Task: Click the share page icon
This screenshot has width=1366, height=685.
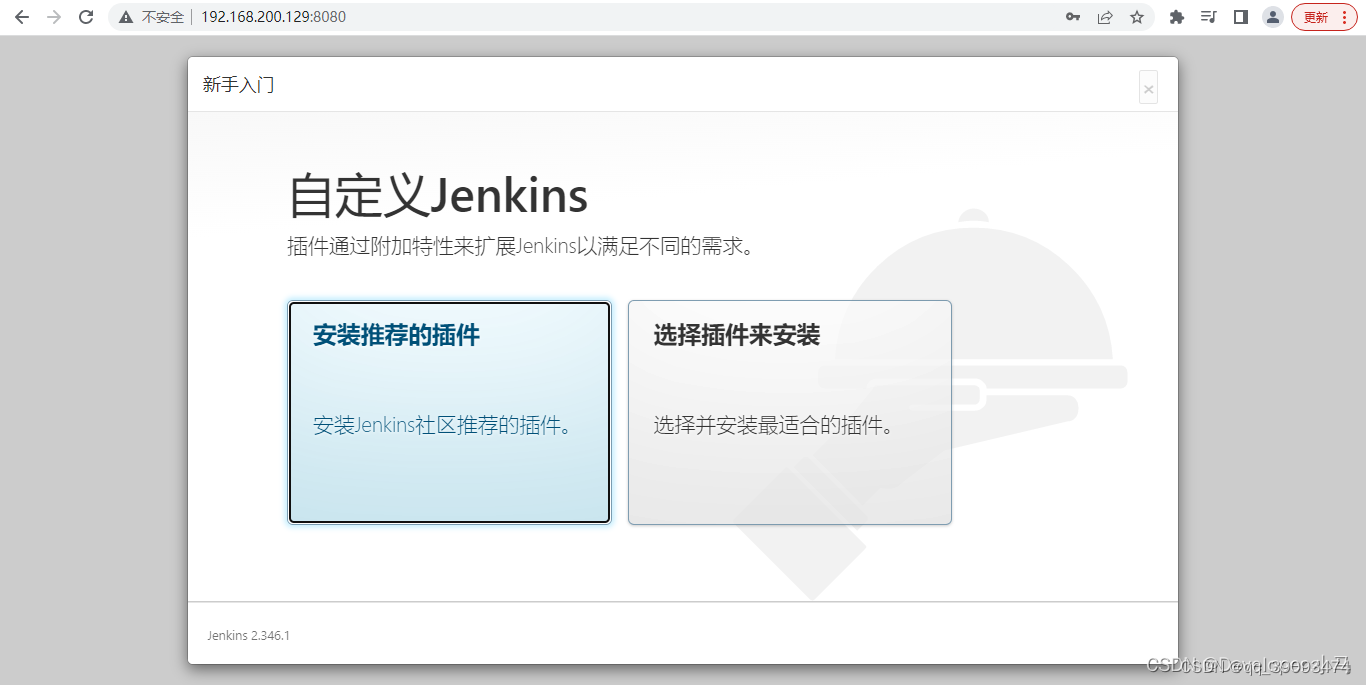Action: (x=1105, y=17)
